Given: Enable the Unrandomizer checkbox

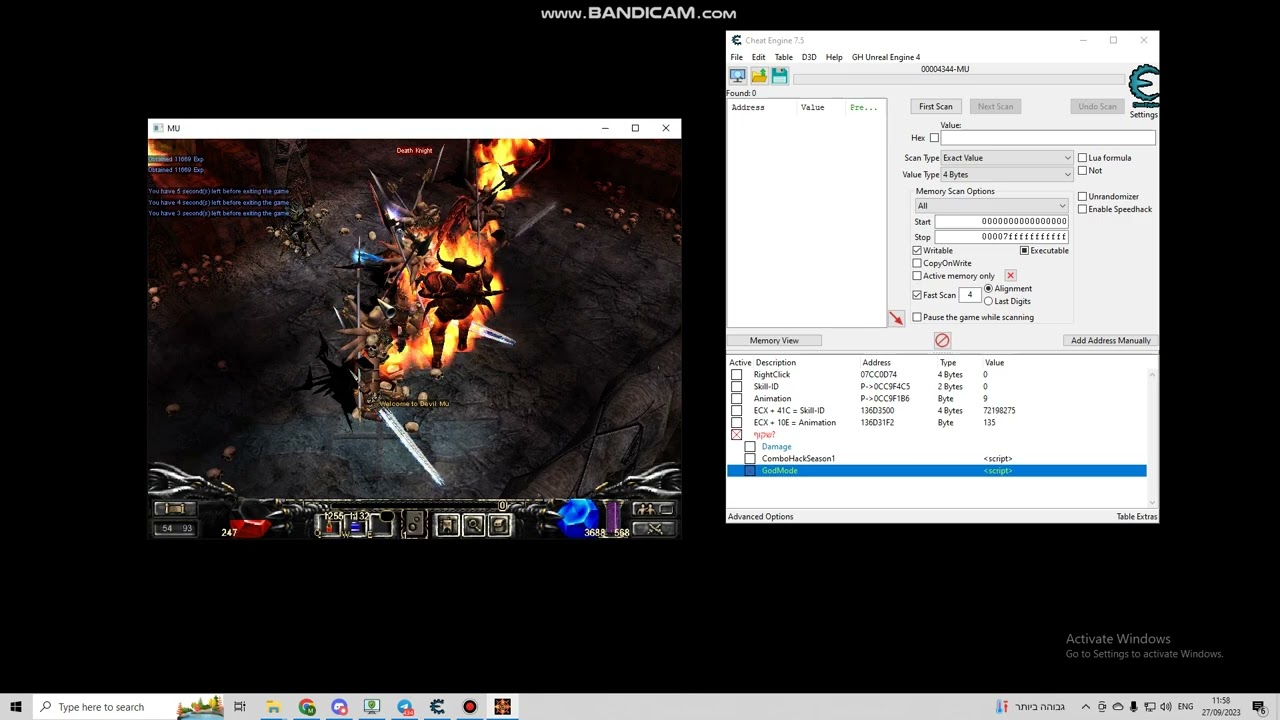Looking at the screenshot, I should point(1082,197).
